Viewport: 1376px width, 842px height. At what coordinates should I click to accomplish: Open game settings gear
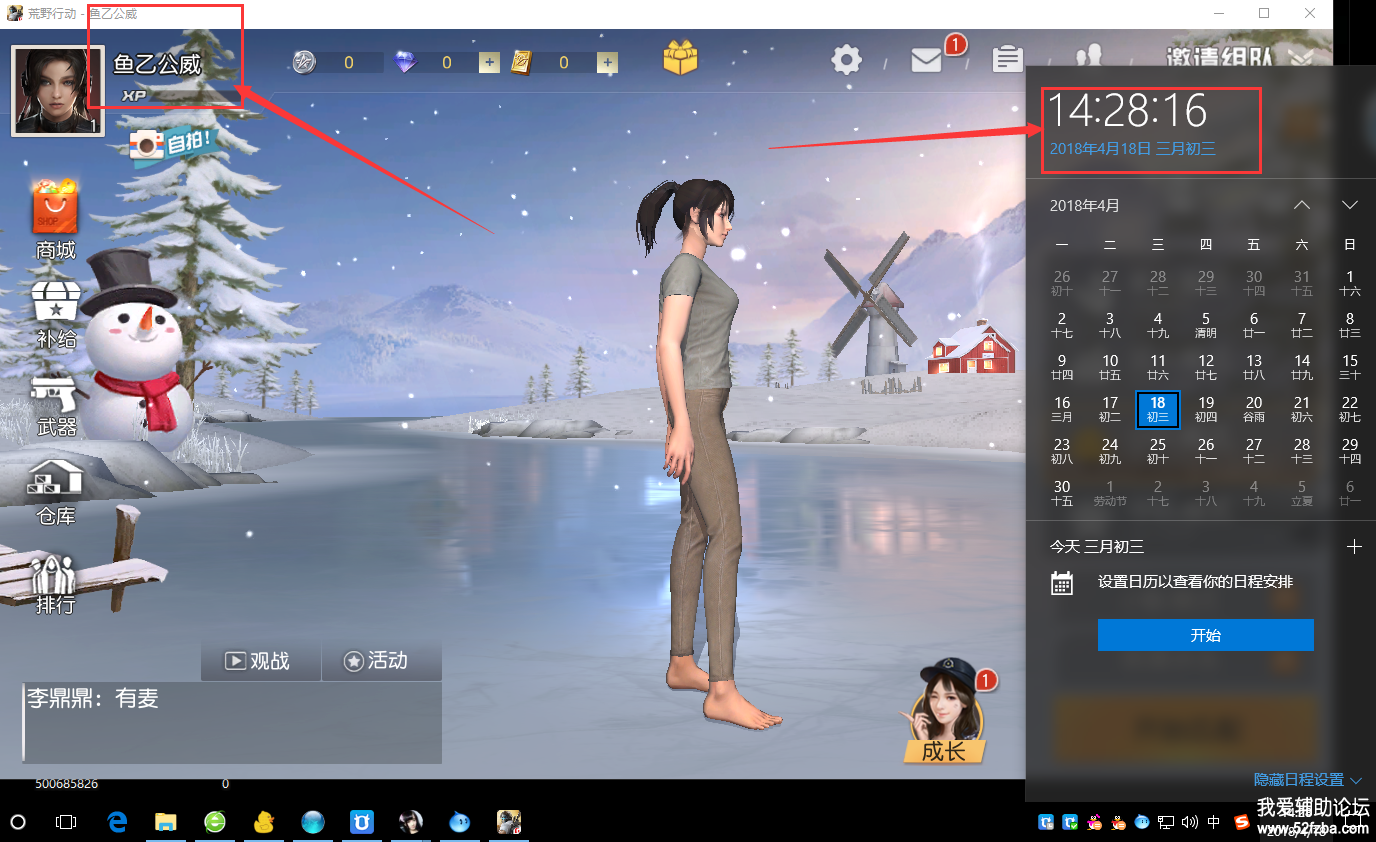(847, 60)
